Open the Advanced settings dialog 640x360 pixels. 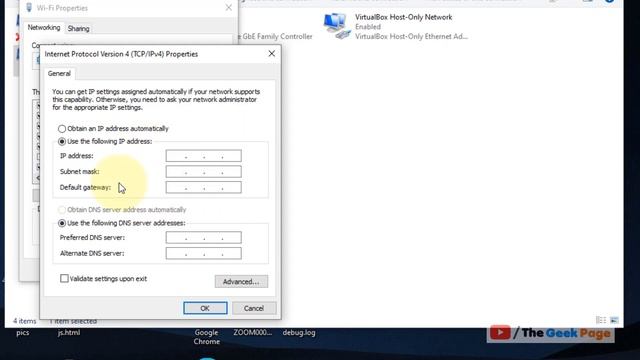click(241, 282)
